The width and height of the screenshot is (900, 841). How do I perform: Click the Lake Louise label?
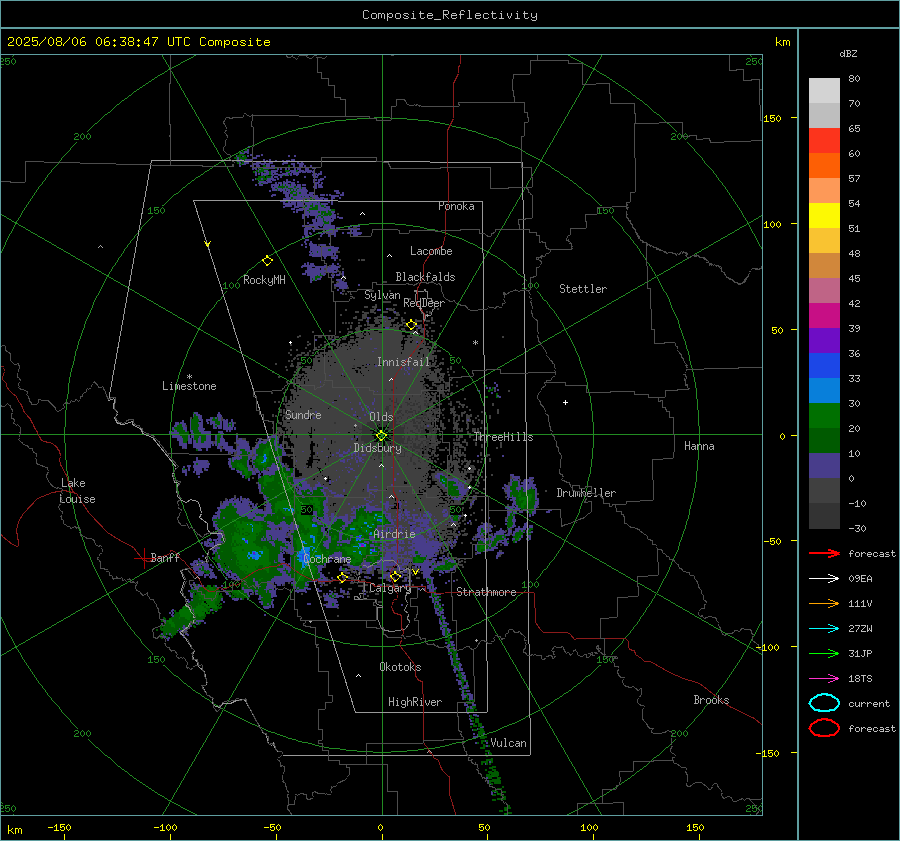point(77,491)
